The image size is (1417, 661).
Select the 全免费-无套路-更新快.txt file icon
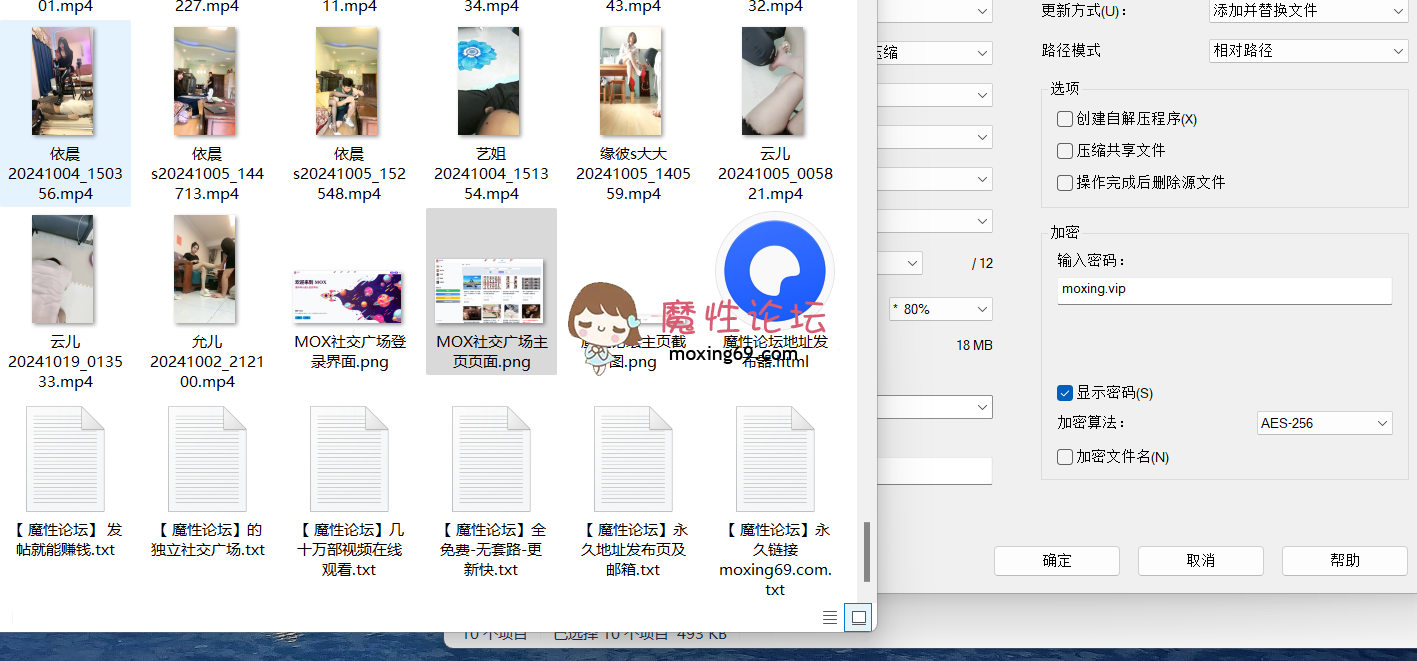coord(491,459)
